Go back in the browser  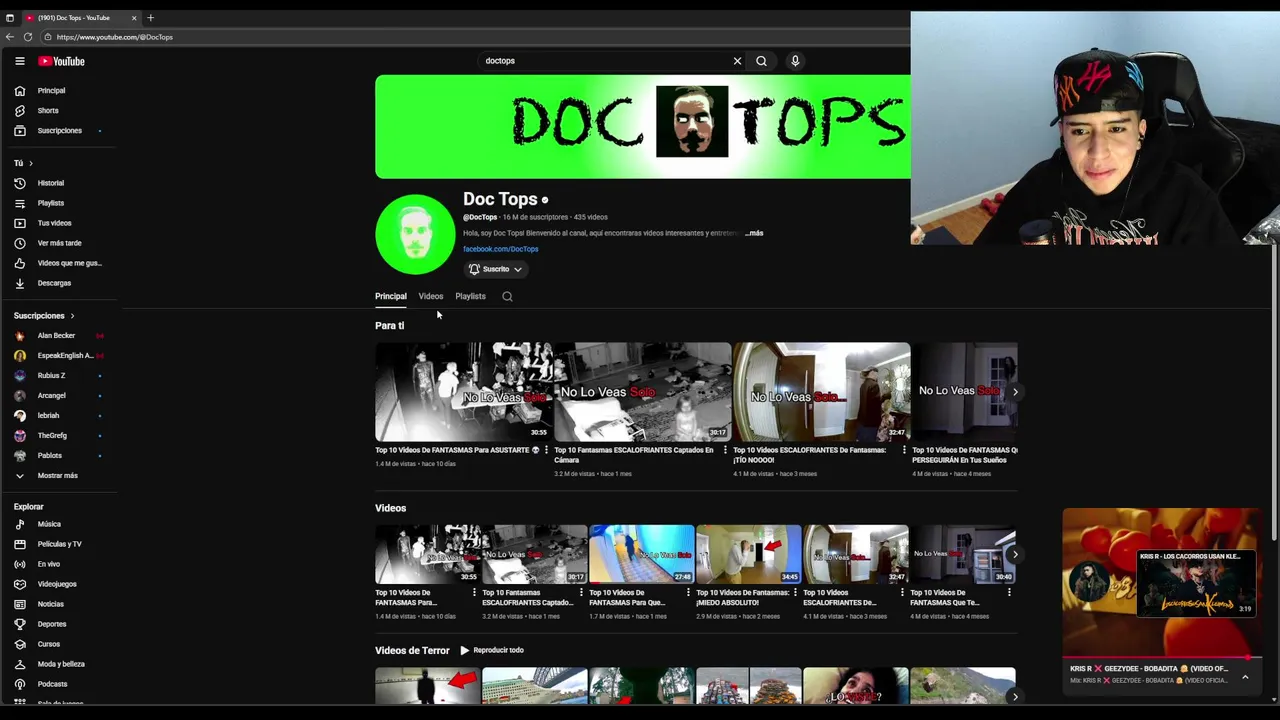tap(9, 37)
